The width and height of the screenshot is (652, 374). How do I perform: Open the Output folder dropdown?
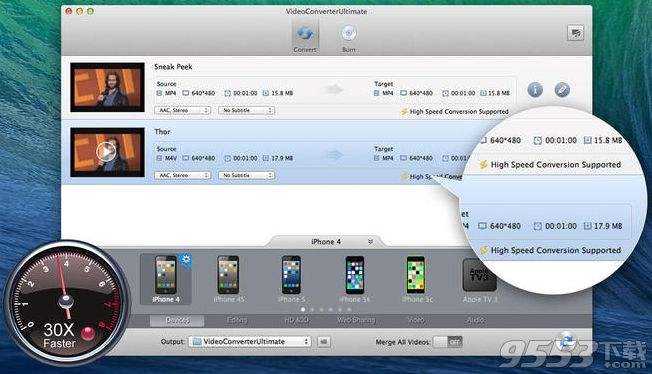249,342
